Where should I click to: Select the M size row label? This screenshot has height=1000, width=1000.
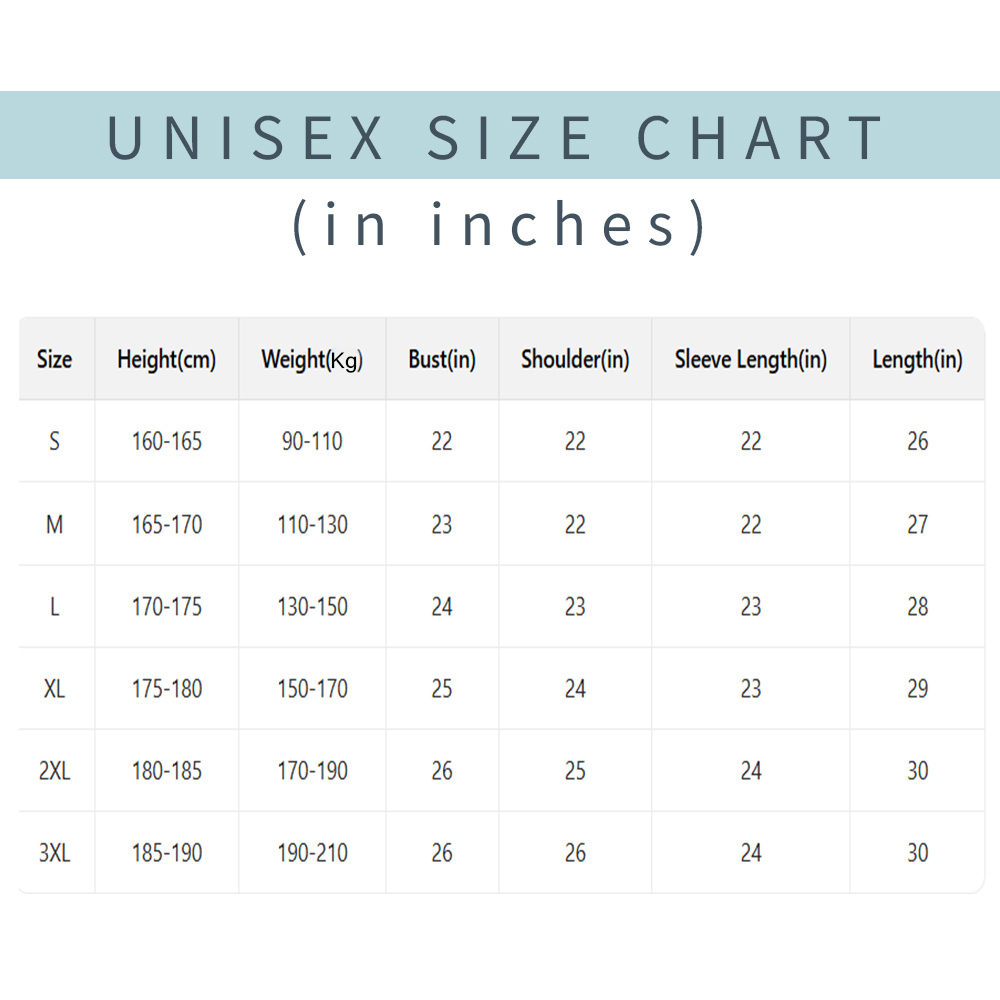click(54, 525)
